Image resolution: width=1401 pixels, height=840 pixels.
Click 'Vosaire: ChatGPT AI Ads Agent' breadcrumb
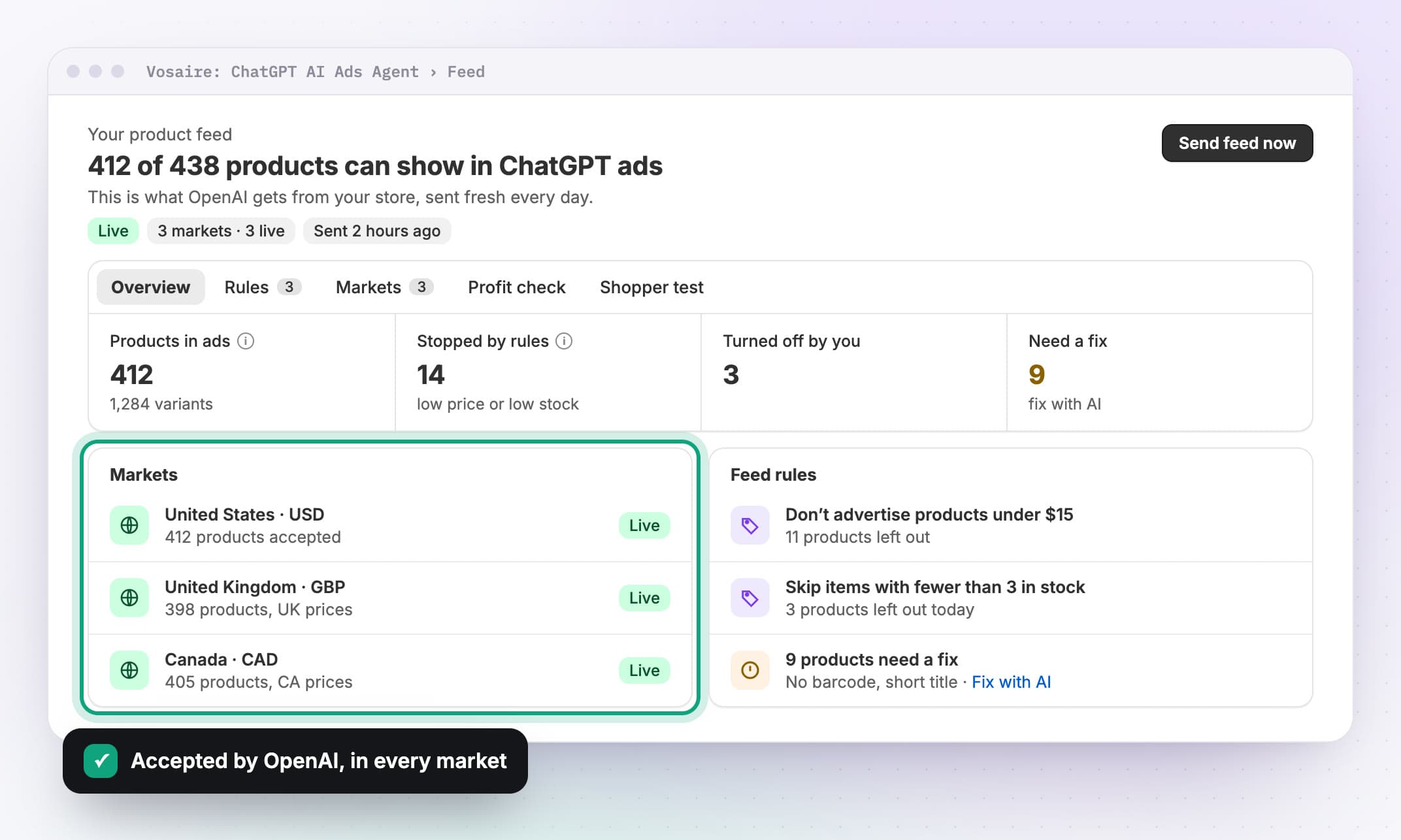coord(282,72)
